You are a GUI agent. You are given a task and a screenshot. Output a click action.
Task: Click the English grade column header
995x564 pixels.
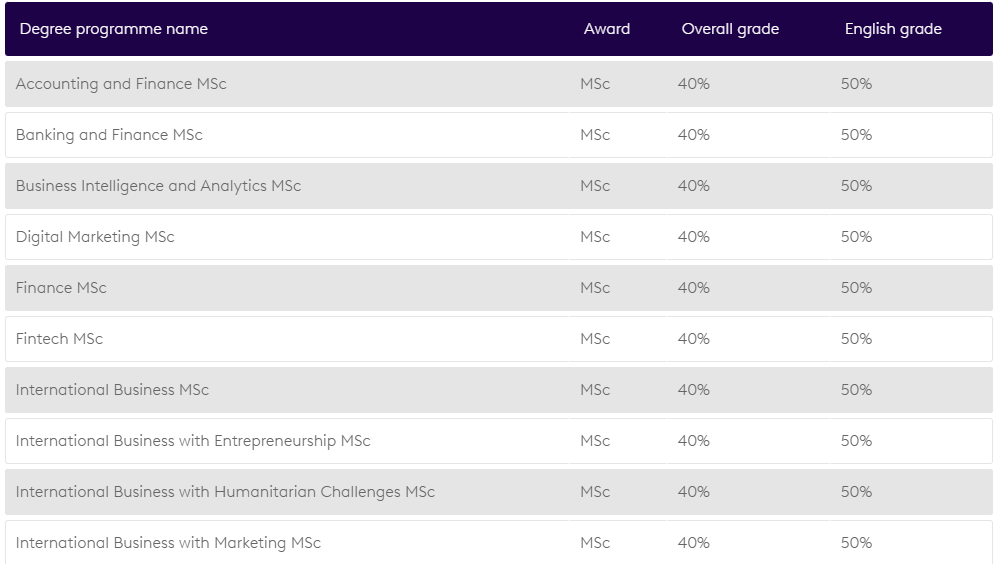(893, 29)
